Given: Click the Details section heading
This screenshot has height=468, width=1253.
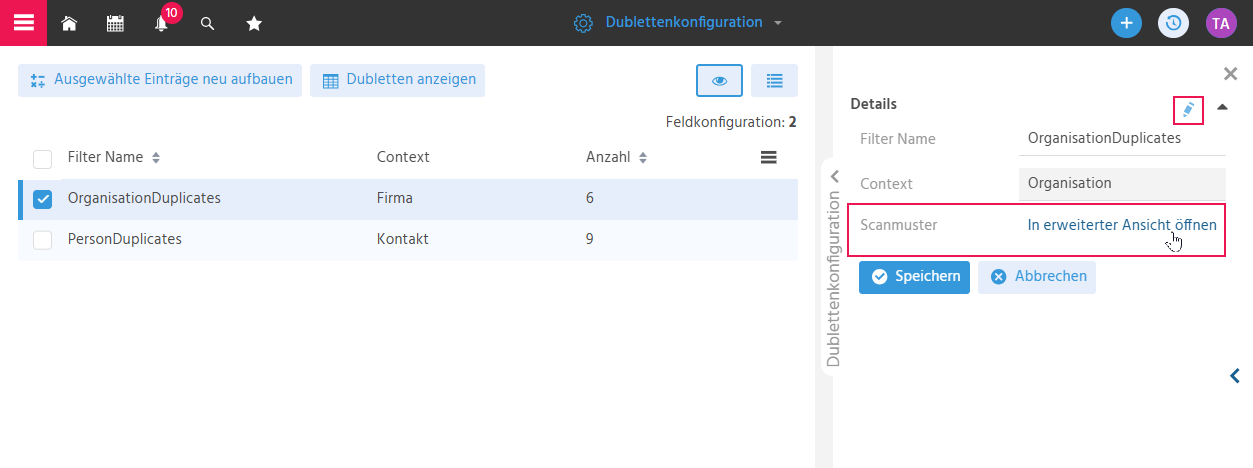Looking at the screenshot, I should [x=873, y=104].
